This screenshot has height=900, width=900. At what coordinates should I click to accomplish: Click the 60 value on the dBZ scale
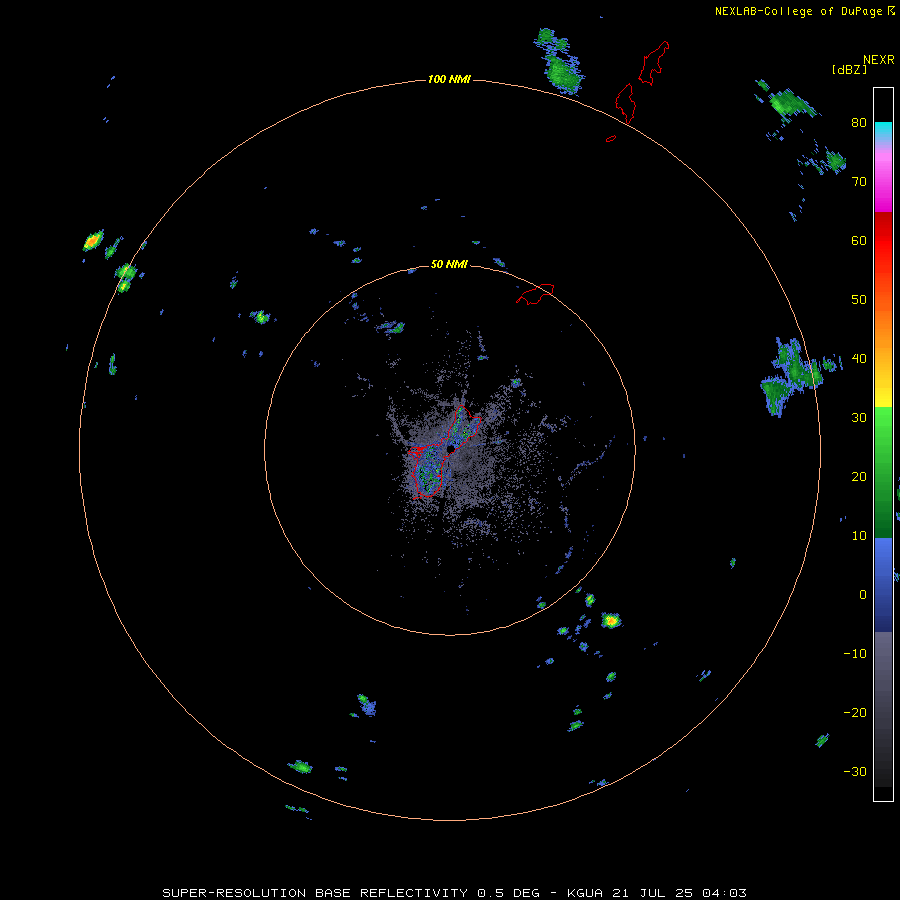[859, 240]
